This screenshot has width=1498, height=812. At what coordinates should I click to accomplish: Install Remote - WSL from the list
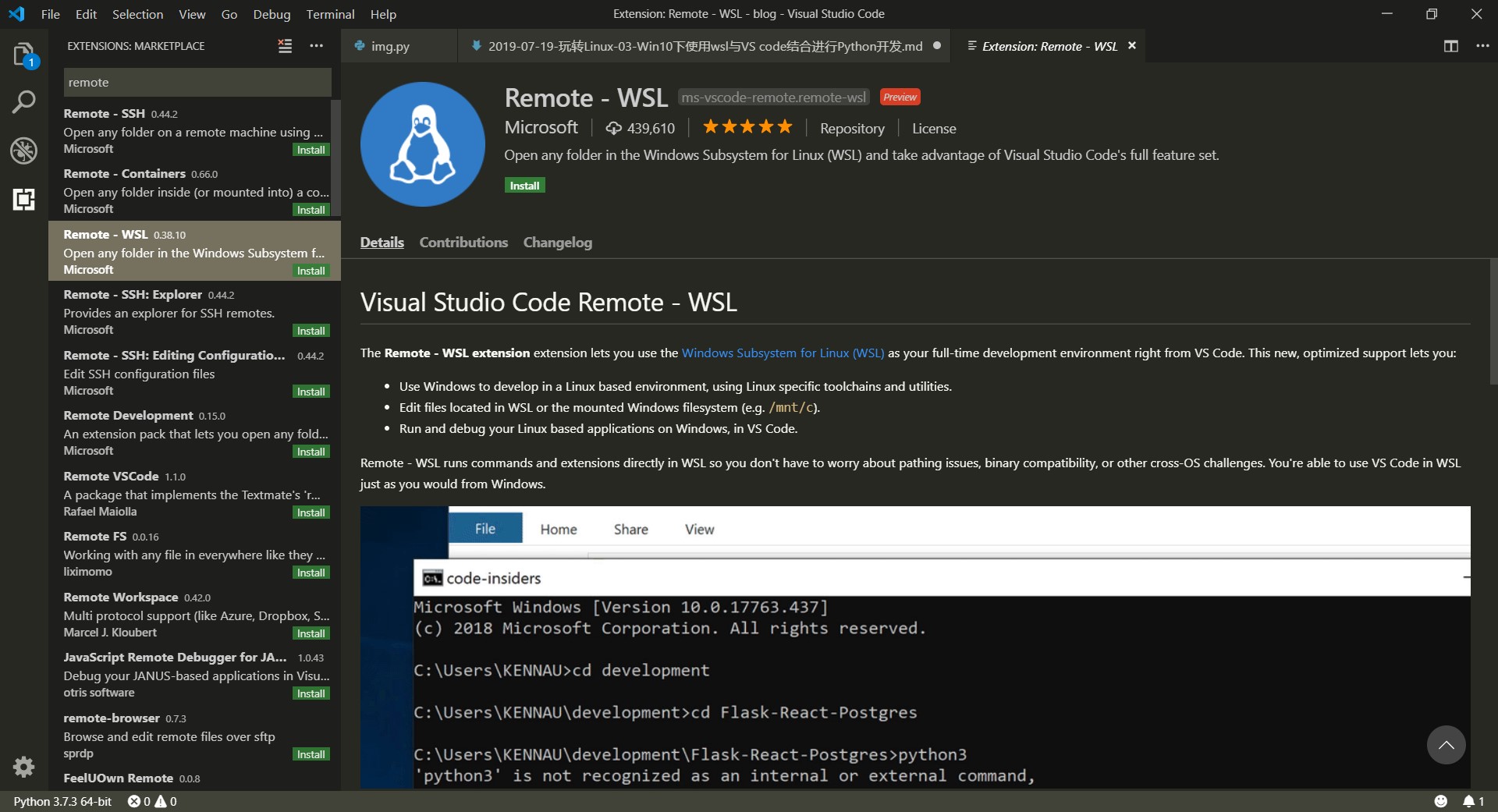(311, 271)
